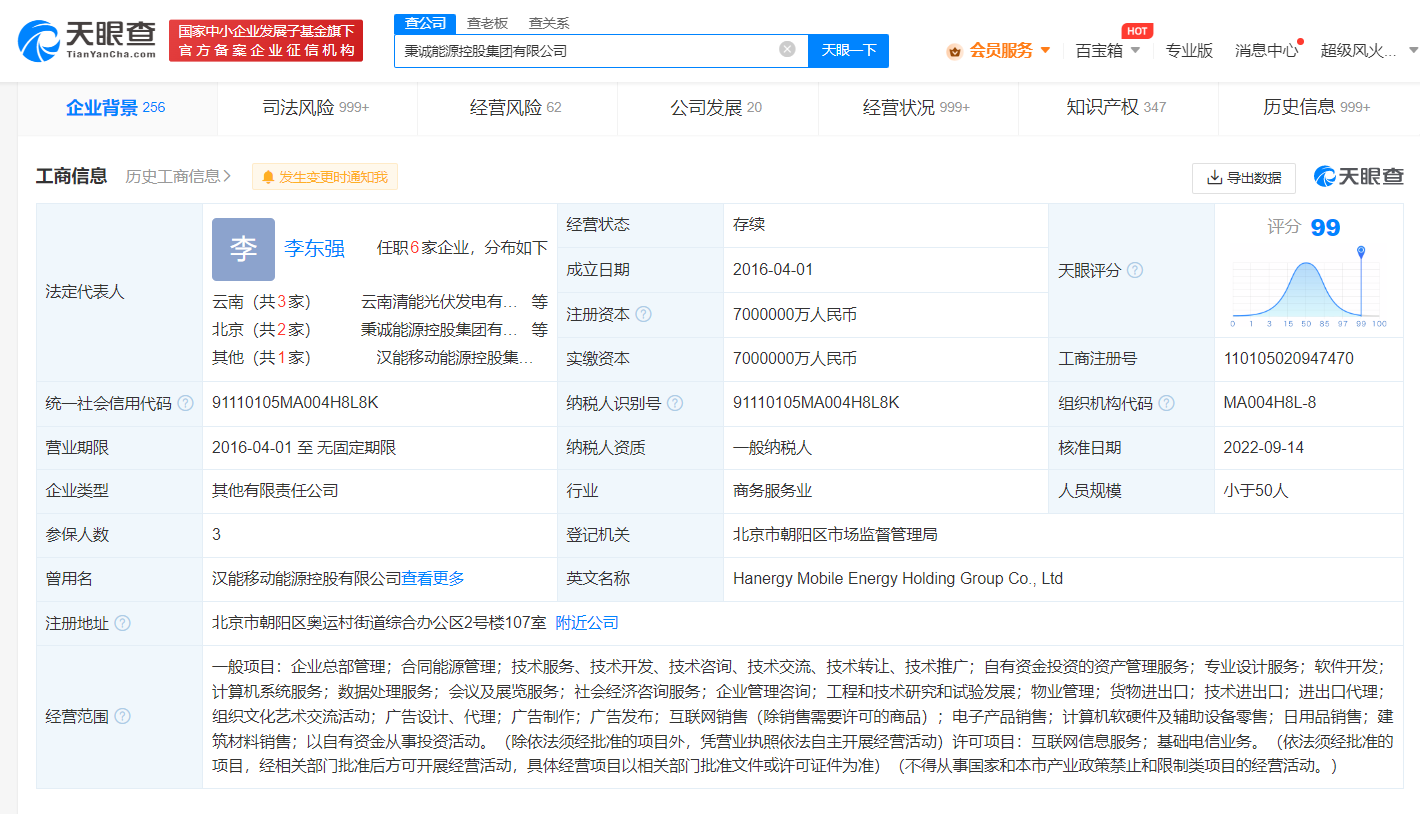Click 查看更多 link for former names
The image size is (1420, 814).
(433, 578)
